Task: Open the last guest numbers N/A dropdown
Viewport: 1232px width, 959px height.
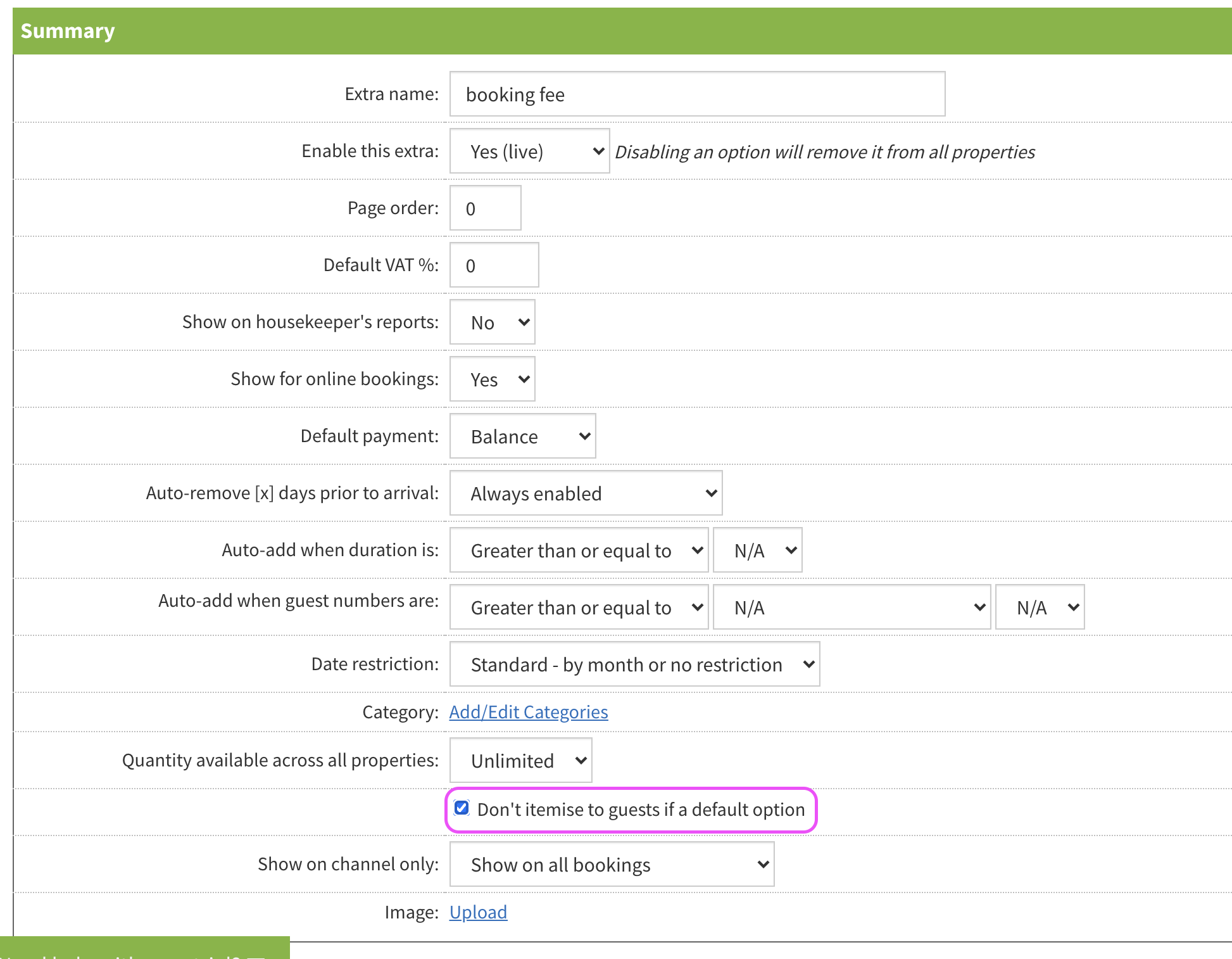Action: tap(1040, 607)
